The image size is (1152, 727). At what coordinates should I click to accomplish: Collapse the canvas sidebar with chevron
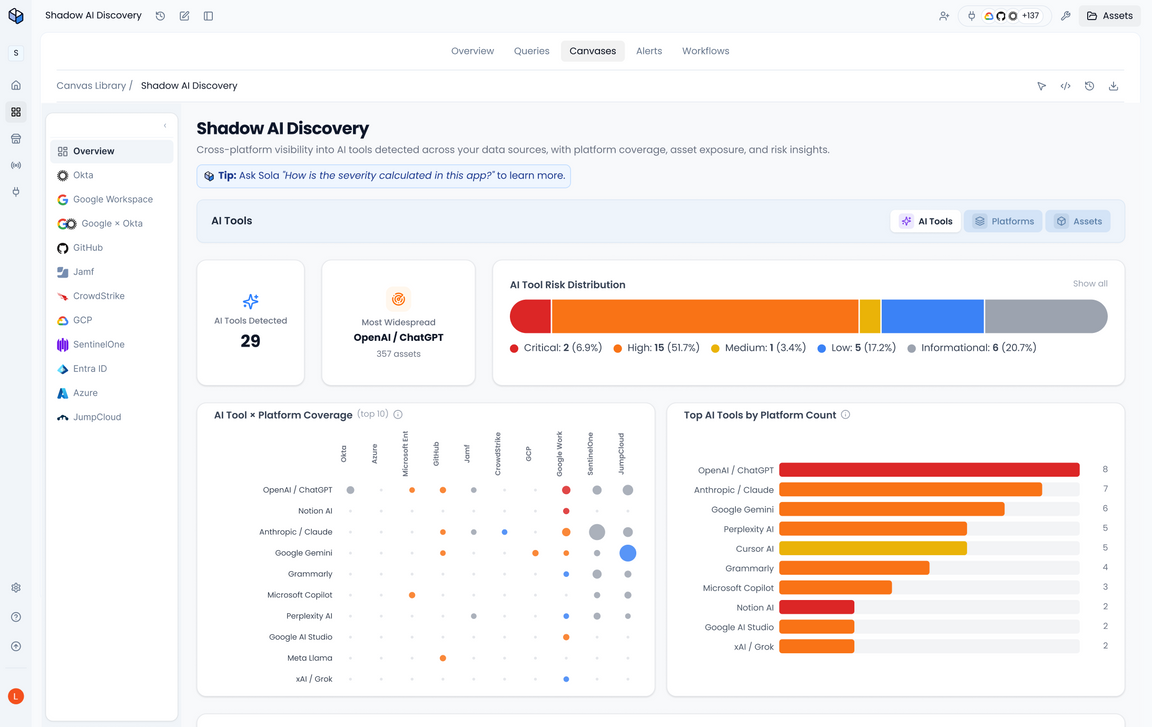pos(165,126)
